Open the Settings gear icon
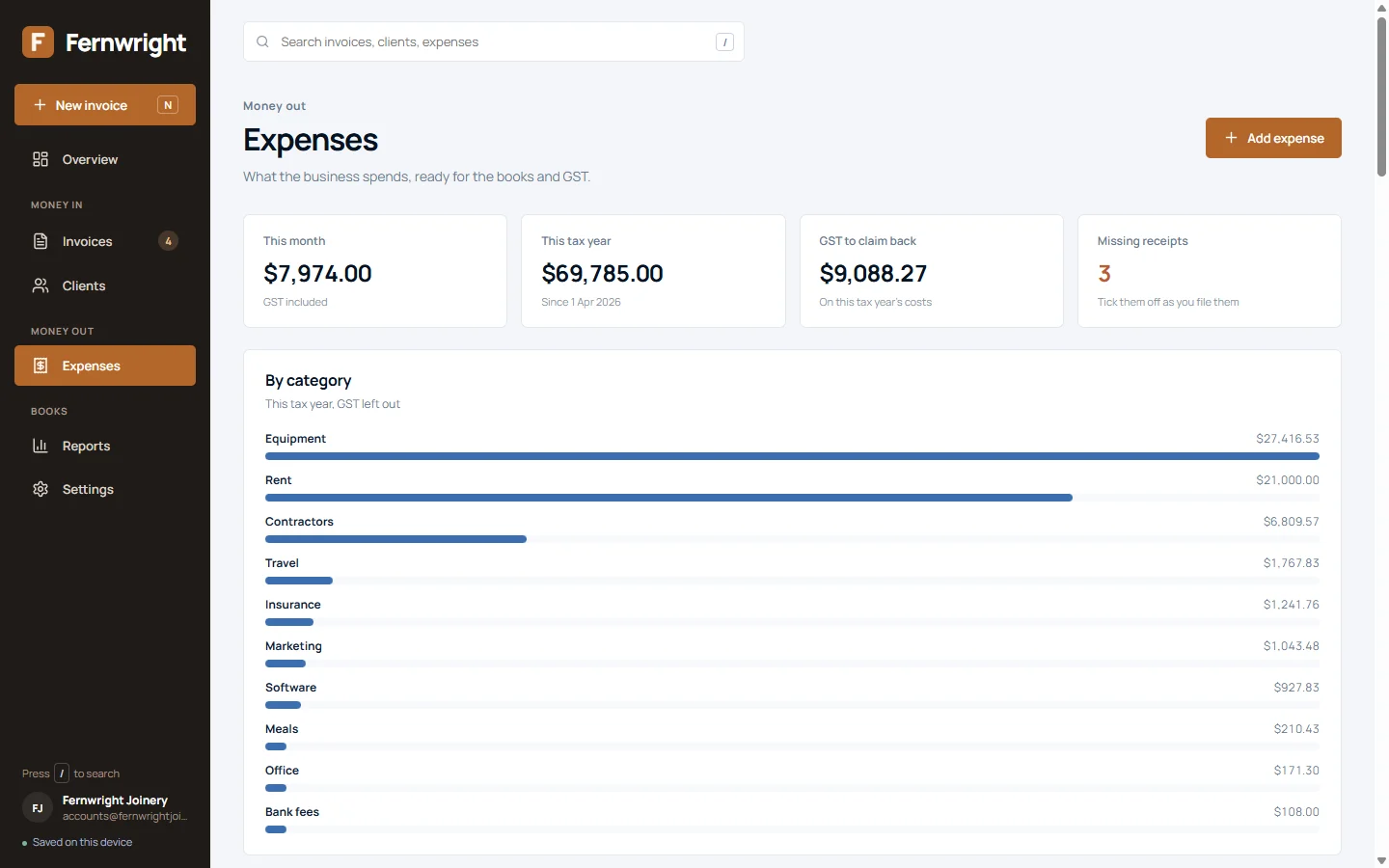Viewport: 1389px width, 868px height. coord(41,489)
